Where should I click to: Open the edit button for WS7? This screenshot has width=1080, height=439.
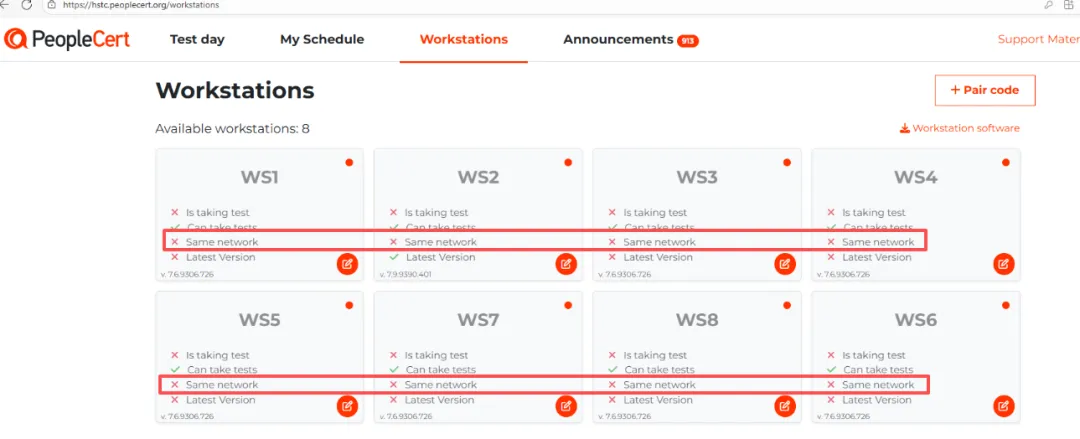[566, 406]
